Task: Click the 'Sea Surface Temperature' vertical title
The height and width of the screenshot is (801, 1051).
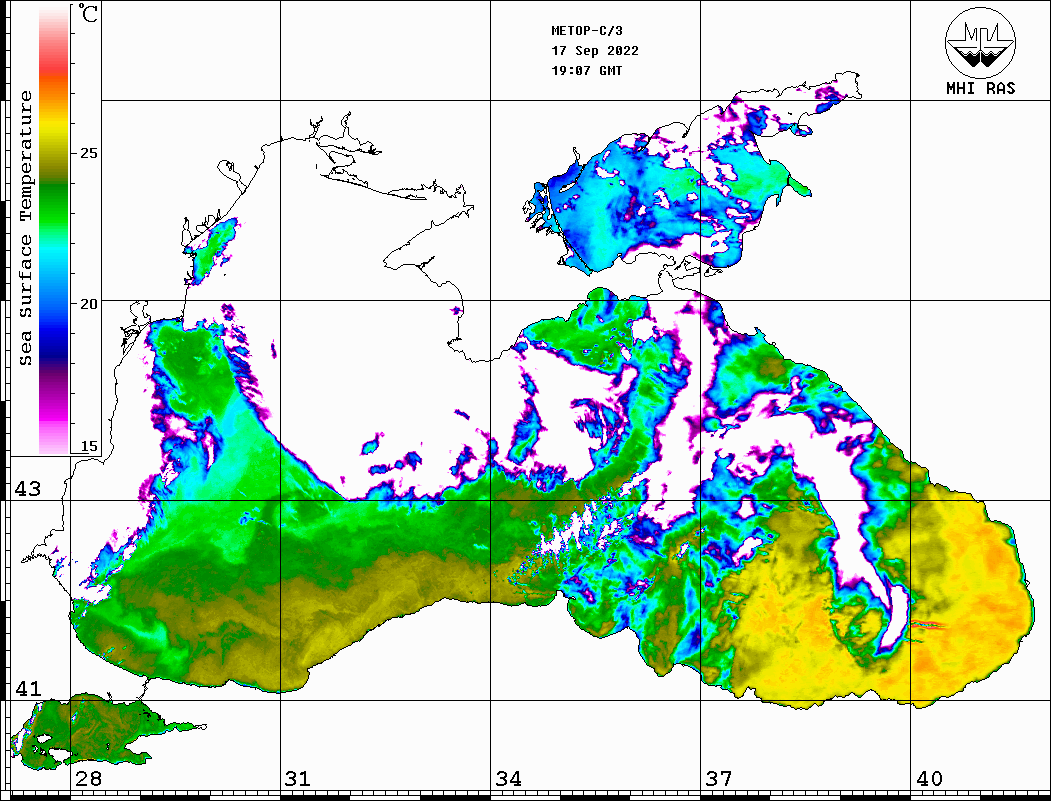Action: coord(25,229)
